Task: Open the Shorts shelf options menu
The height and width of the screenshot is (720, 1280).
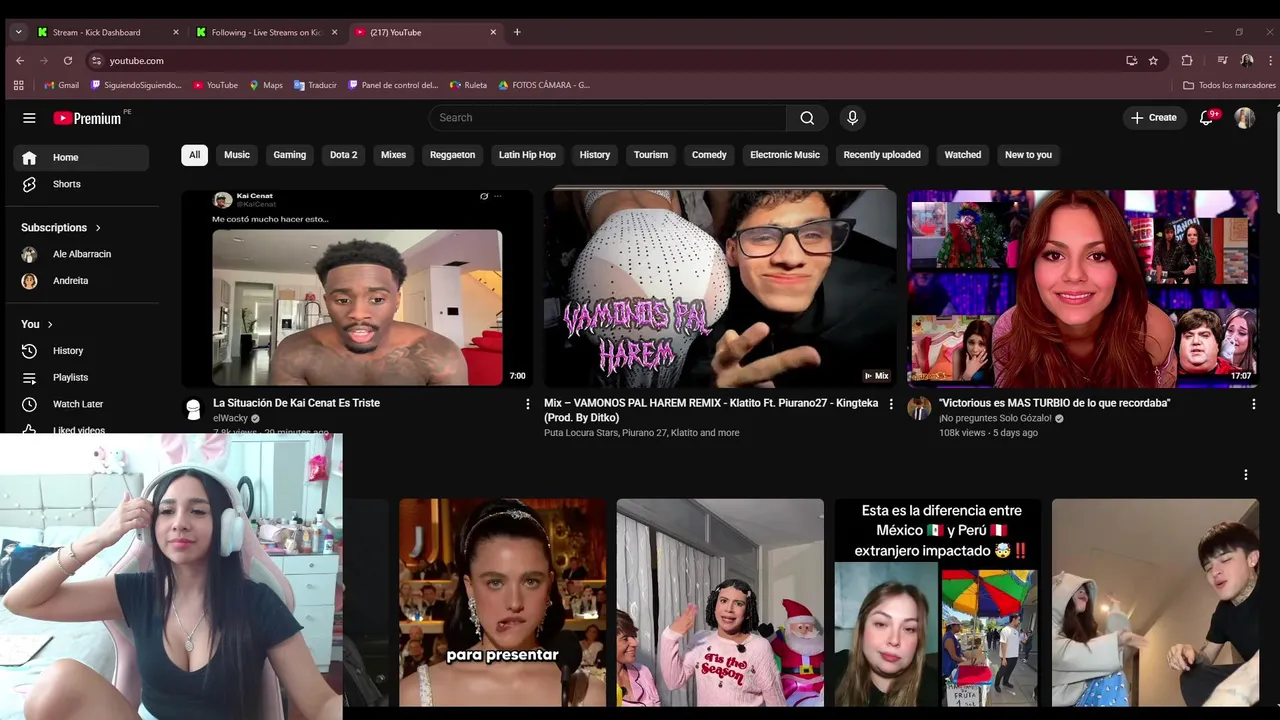Action: point(1245,475)
